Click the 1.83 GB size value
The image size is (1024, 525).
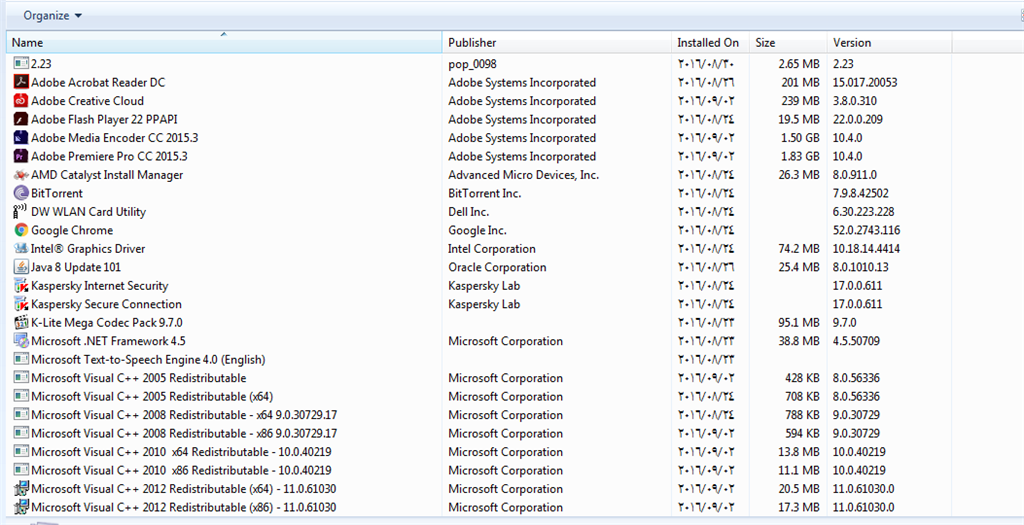(800, 156)
